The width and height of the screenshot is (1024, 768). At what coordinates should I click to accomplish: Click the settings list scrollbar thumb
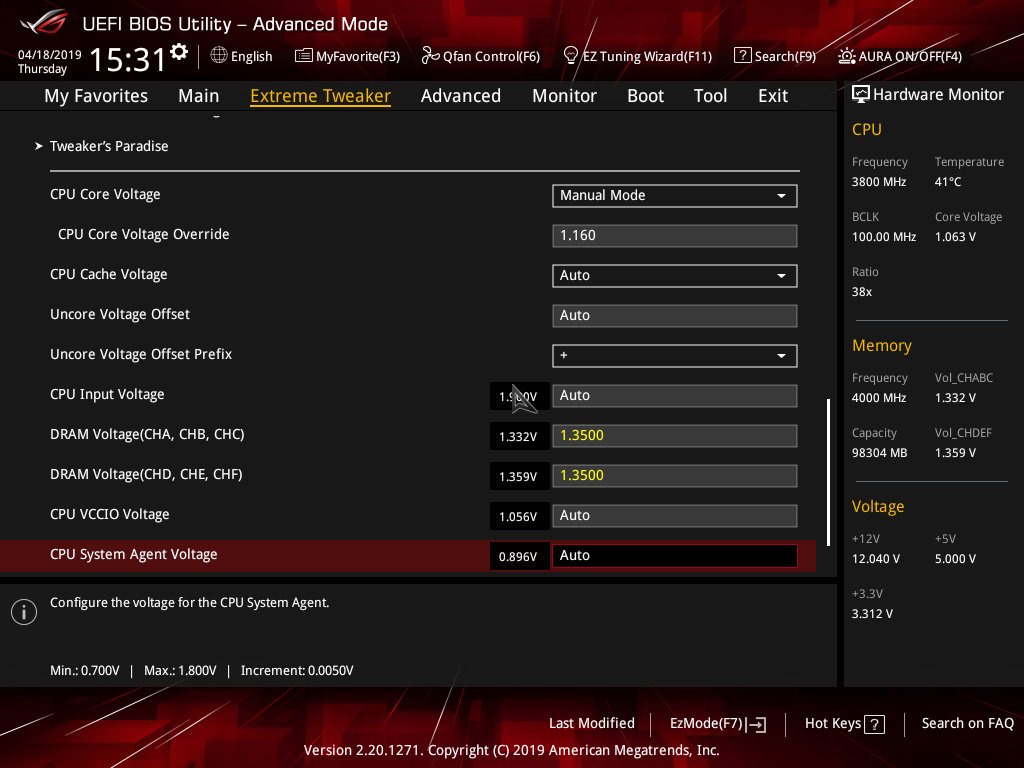click(x=828, y=472)
